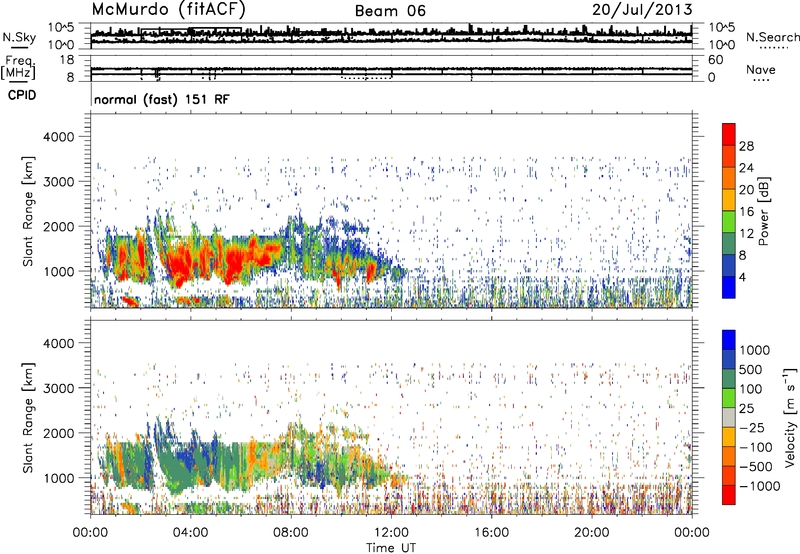Click the '08:00' time axis tick label
800x554 pixels.
click(x=291, y=533)
